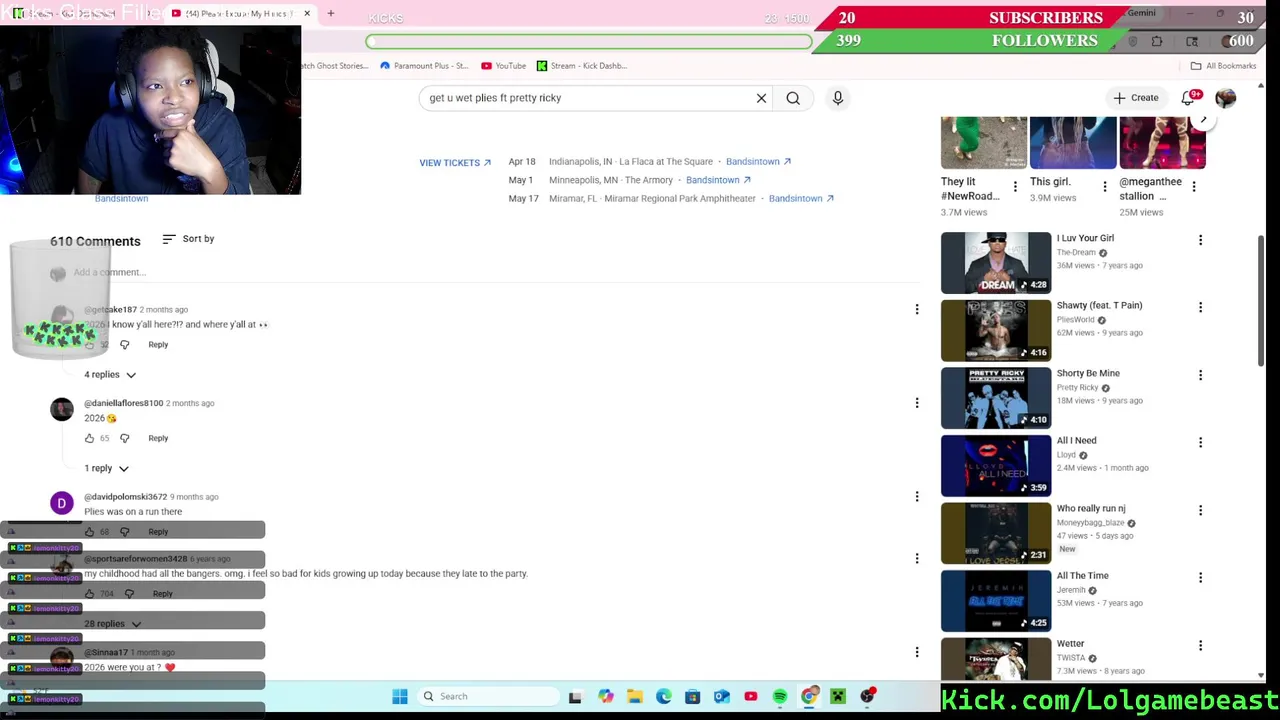
Task: Open the Stream - Kick Dashboard bookmark
Action: pos(582,66)
